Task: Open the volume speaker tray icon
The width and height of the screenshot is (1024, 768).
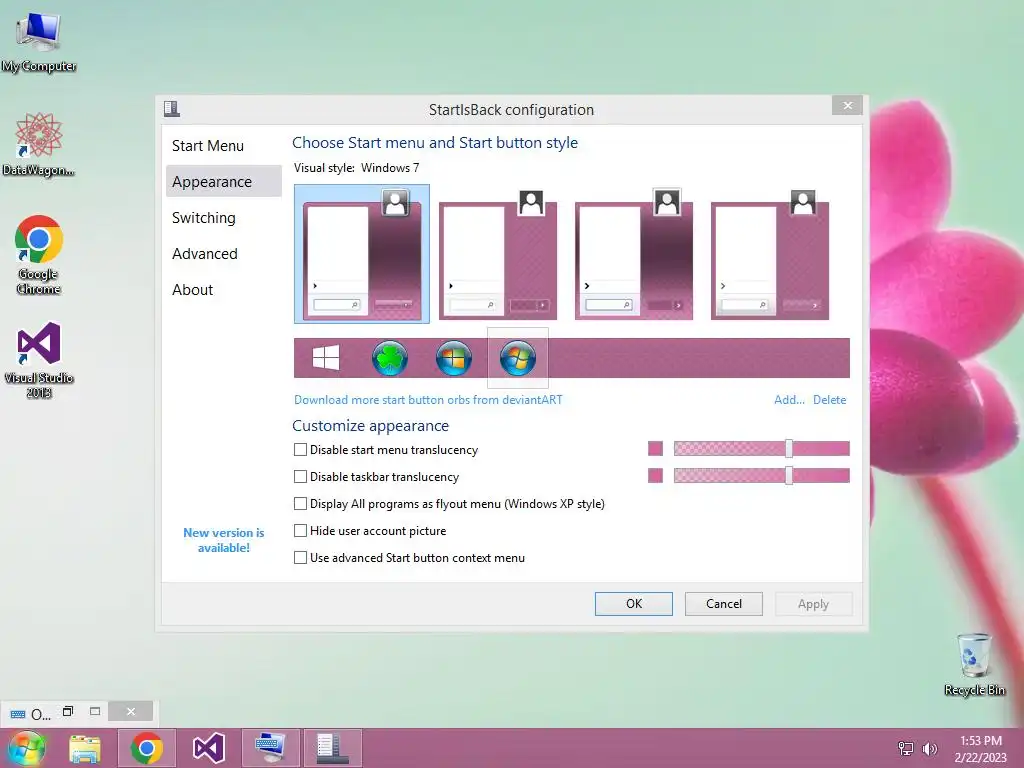Action: click(x=929, y=748)
